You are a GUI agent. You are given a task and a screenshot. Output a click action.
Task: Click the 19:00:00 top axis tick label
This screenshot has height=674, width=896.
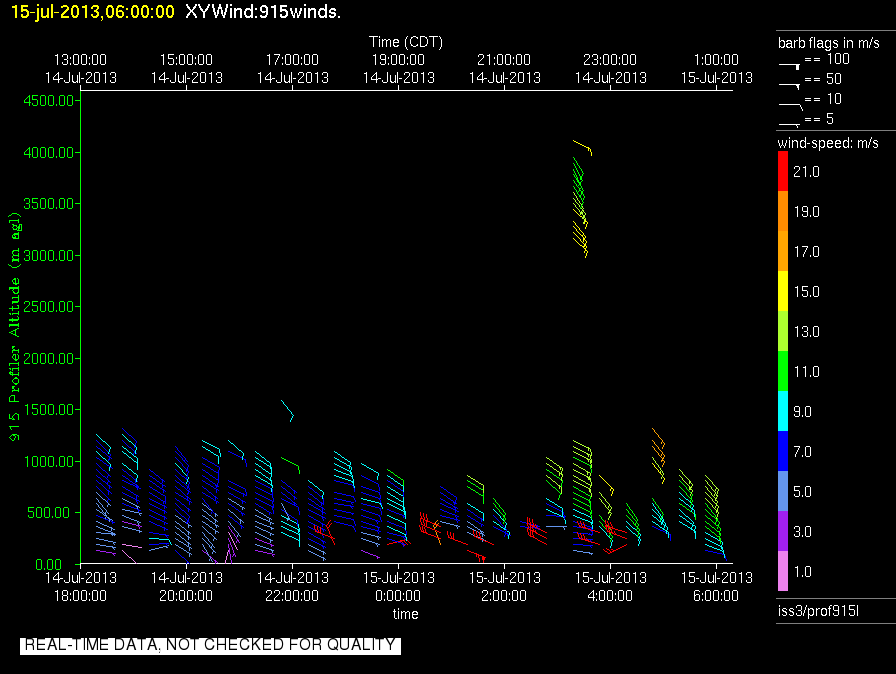(398, 60)
